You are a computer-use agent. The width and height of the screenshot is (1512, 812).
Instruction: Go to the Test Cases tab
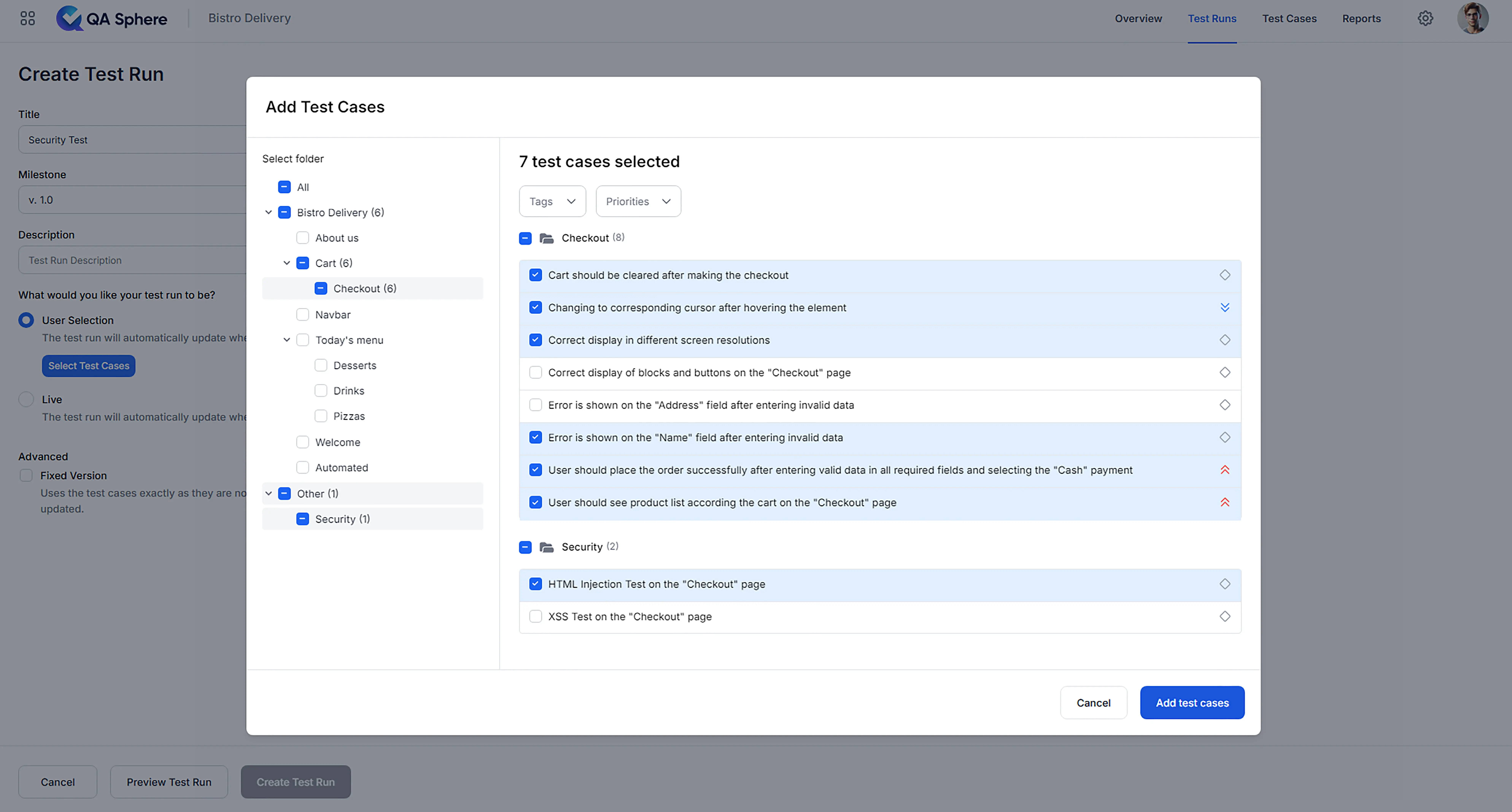tap(1289, 18)
